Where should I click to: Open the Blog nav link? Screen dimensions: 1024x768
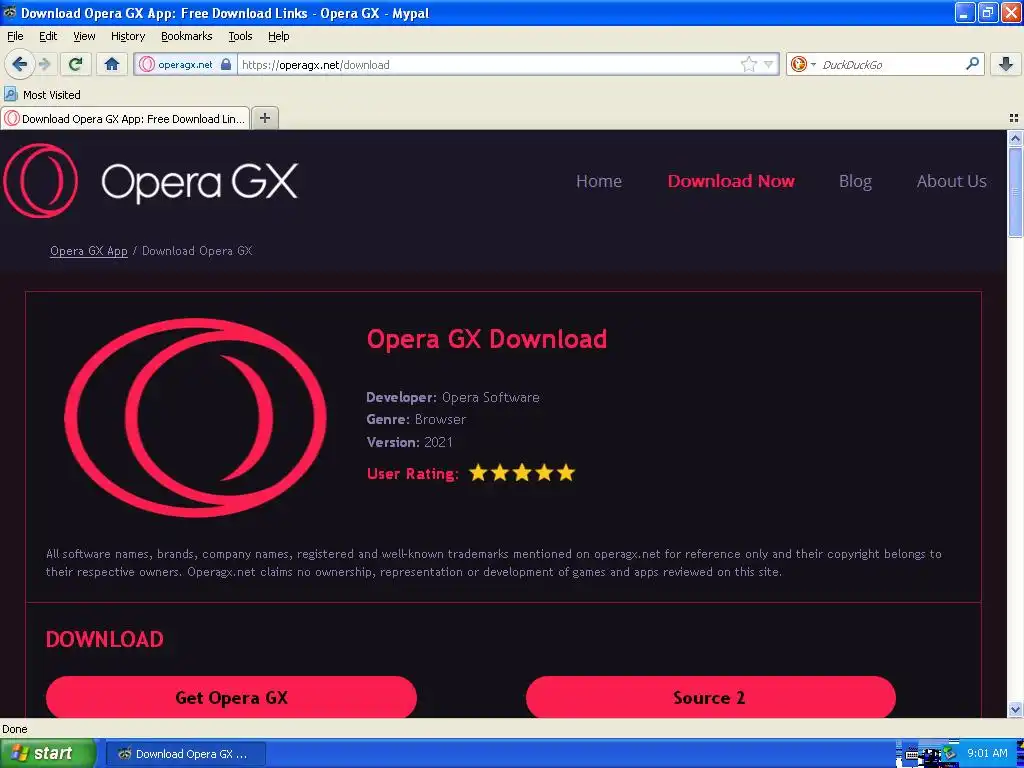tap(855, 181)
